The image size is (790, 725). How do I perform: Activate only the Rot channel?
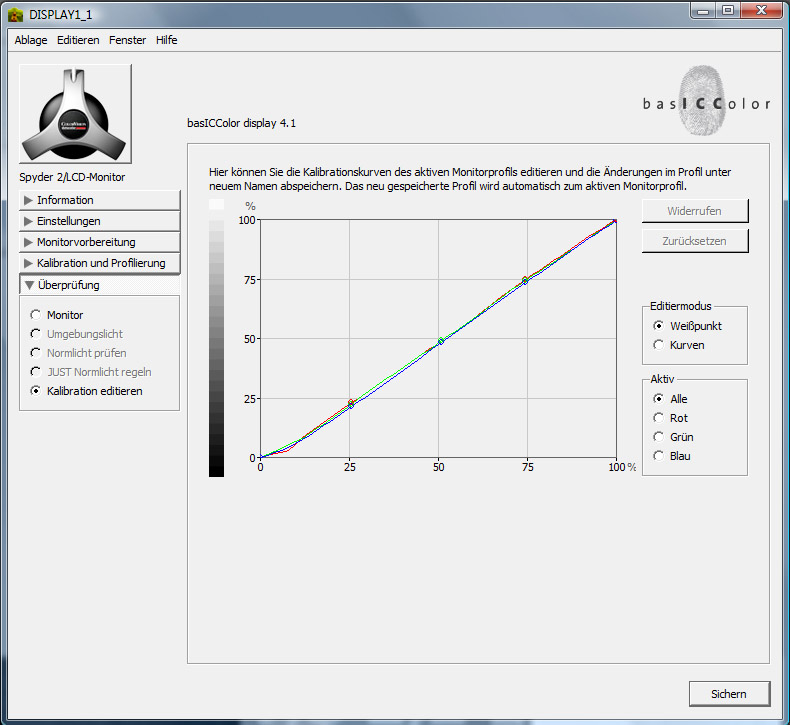pos(658,418)
